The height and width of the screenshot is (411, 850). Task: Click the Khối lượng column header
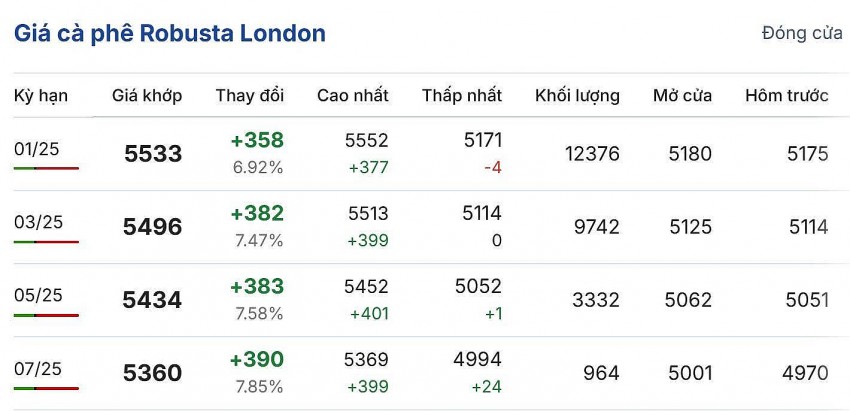[577, 96]
